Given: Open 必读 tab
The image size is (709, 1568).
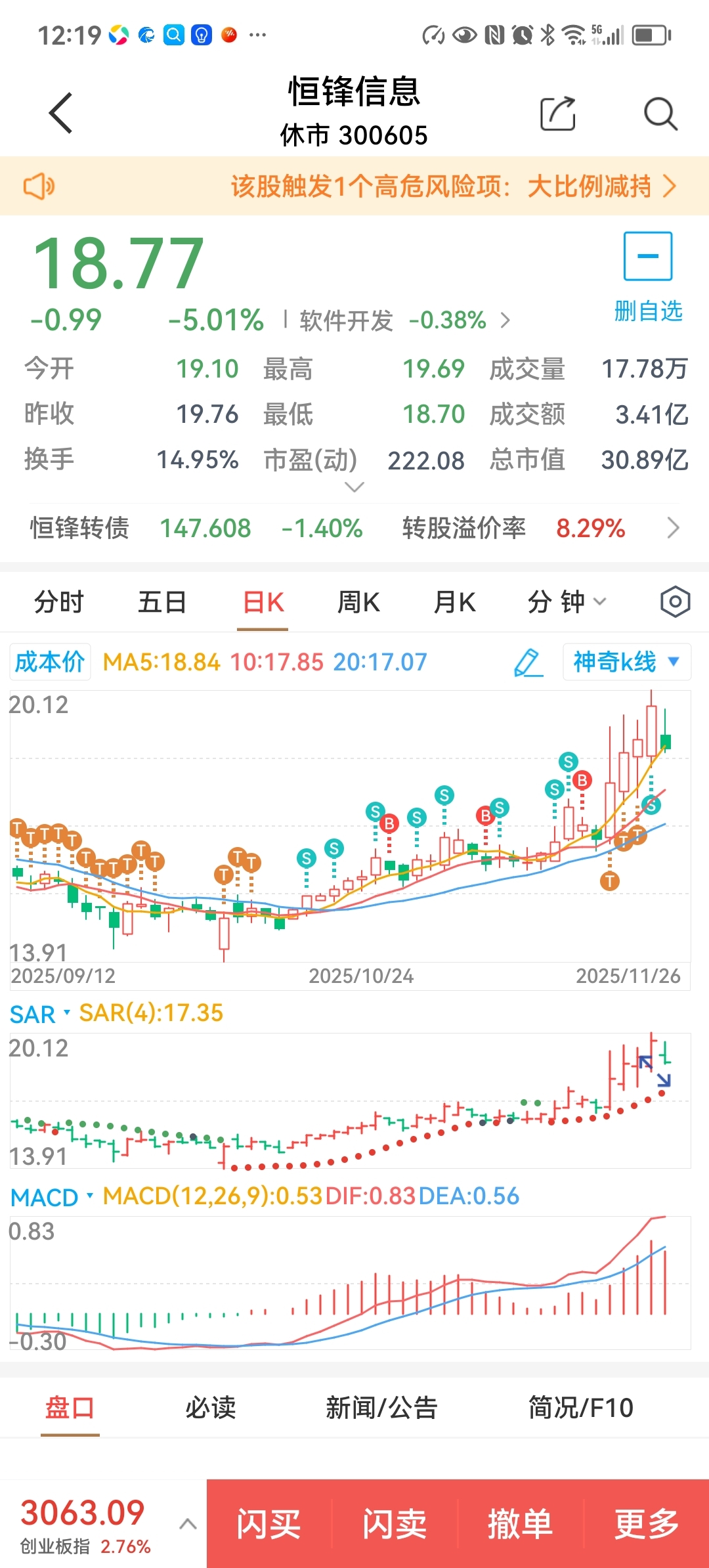Looking at the screenshot, I should [211, 1408].
